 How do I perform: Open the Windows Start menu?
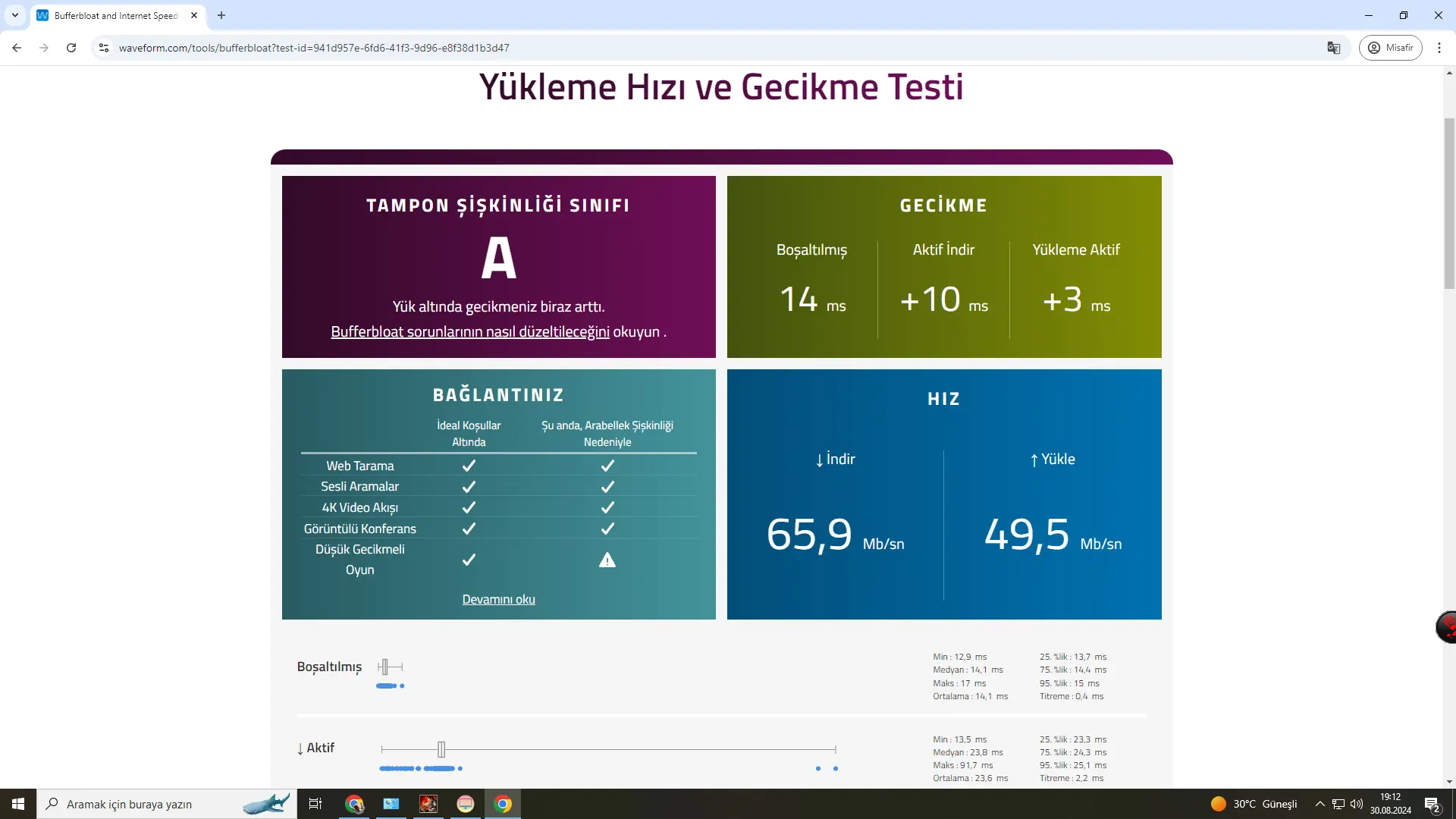click(18, 804)
